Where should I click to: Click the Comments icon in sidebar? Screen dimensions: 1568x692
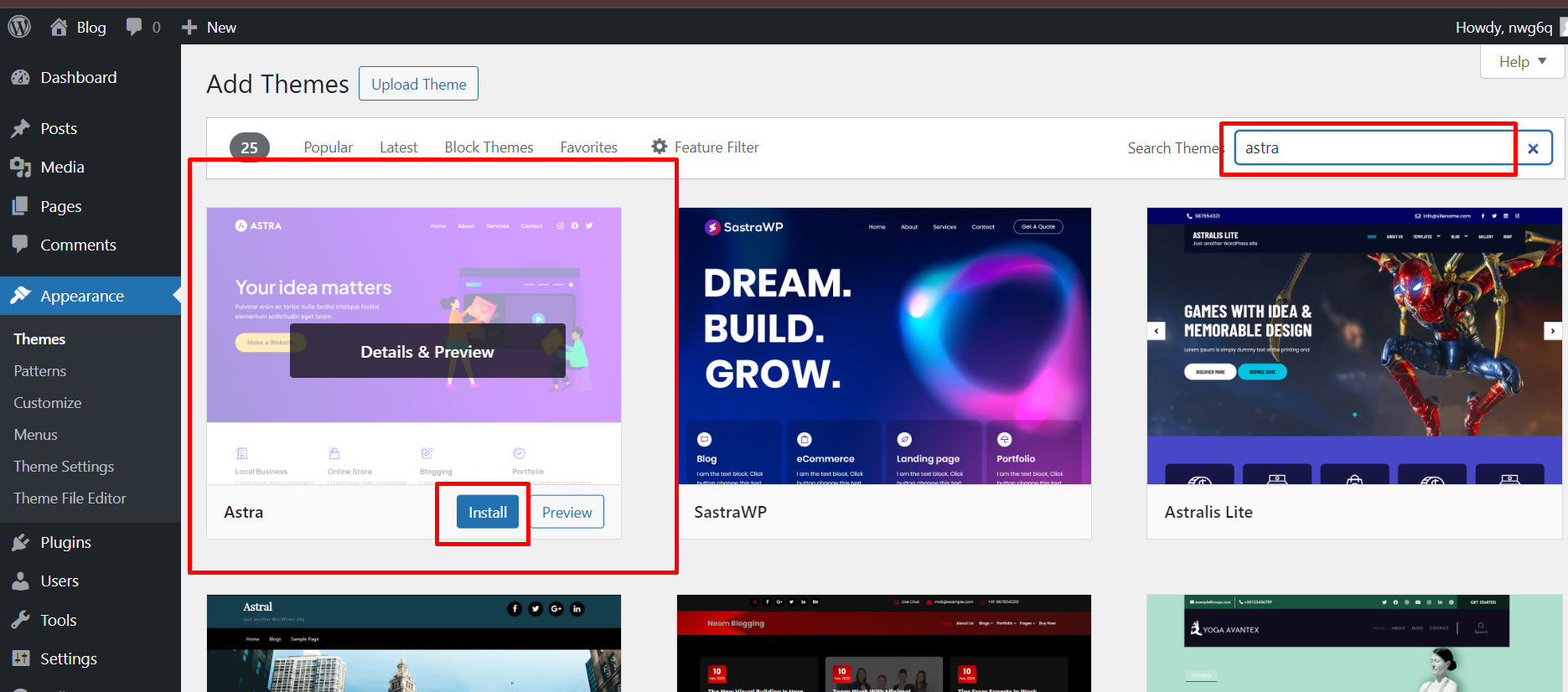(21, 245)
